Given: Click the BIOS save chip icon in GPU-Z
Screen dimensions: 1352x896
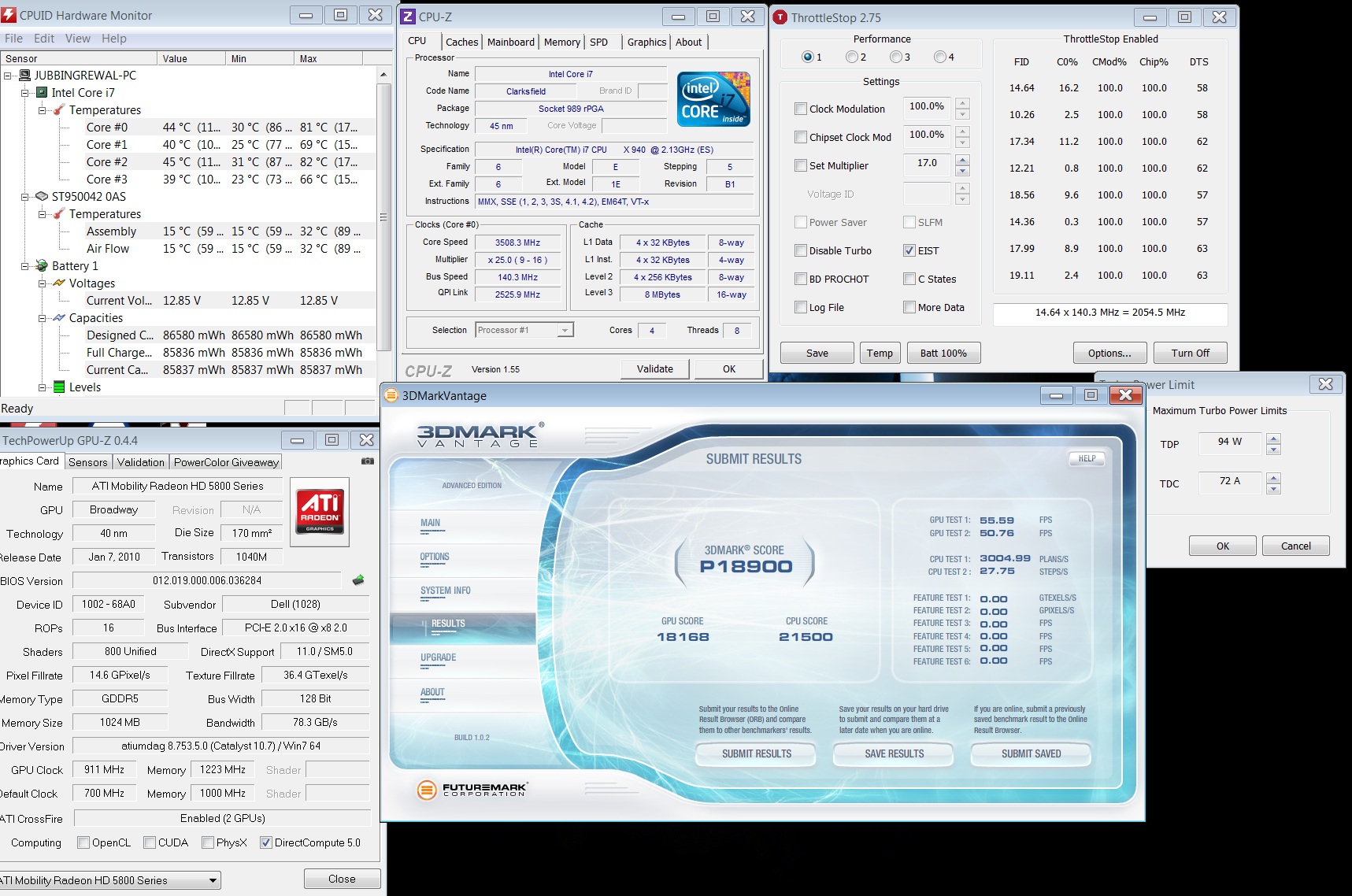Looking at the screenshot, I should tap(358, 580).
